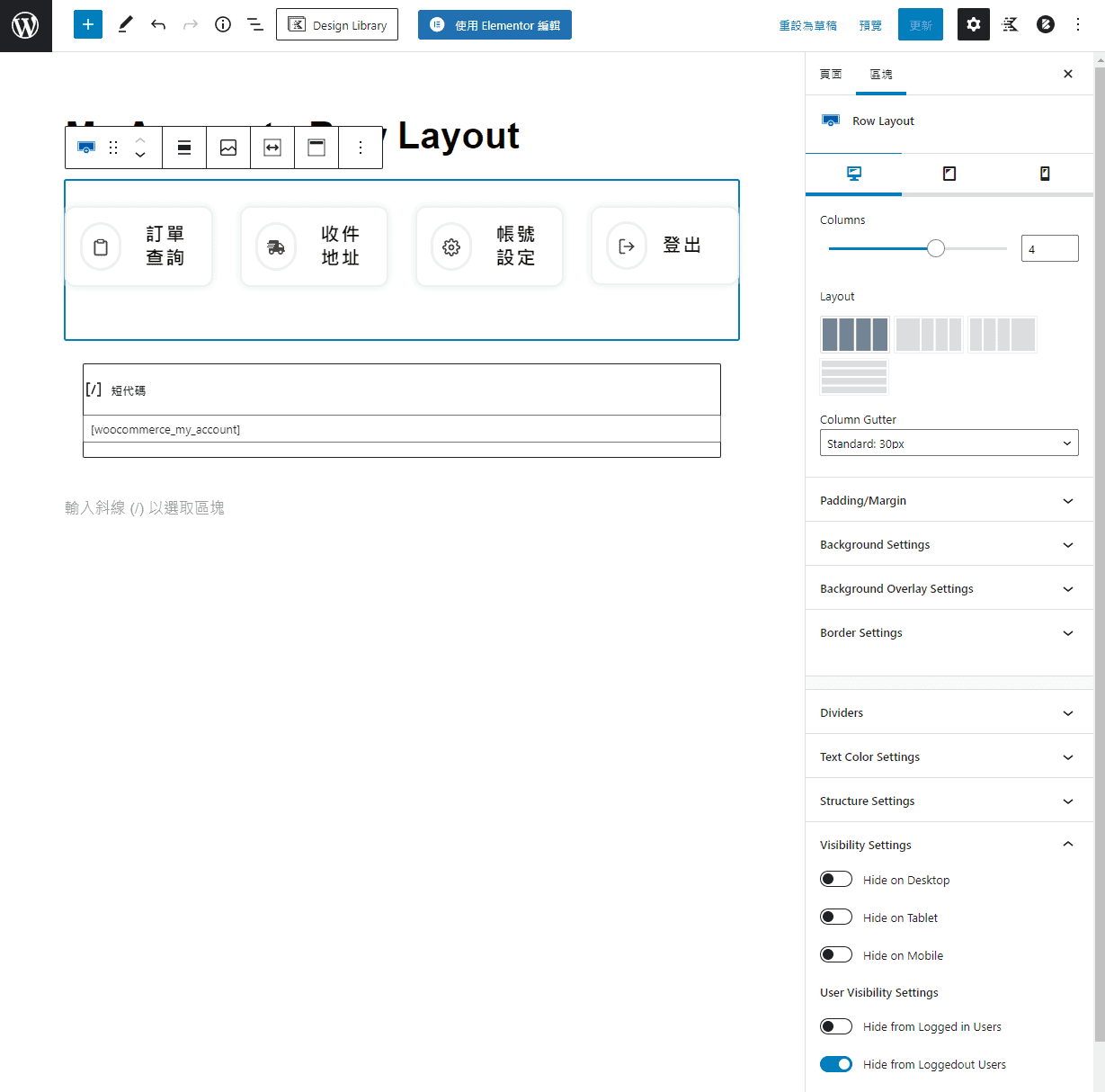Switch to the 頁面 page tab
This screenshot has height=1092, width=1105.
point(831,74)
